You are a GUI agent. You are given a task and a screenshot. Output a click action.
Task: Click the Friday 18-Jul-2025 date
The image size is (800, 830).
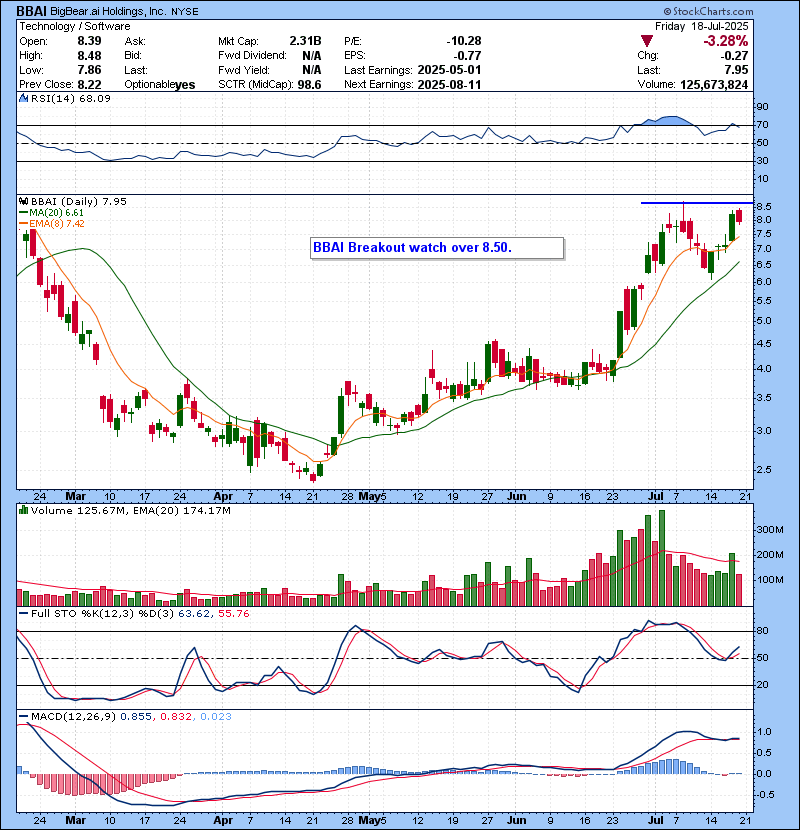tap(702, 26)
